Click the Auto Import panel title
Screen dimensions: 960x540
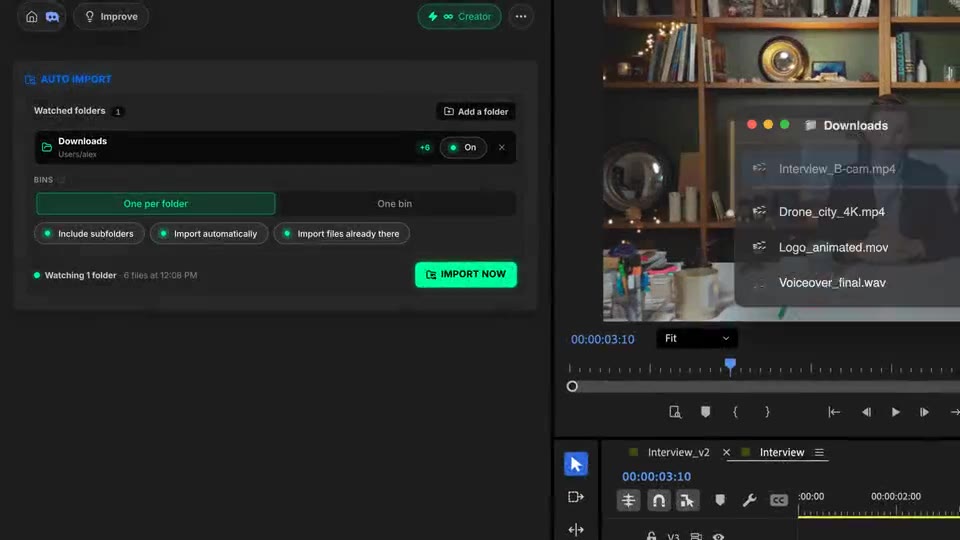coord(76,79)
